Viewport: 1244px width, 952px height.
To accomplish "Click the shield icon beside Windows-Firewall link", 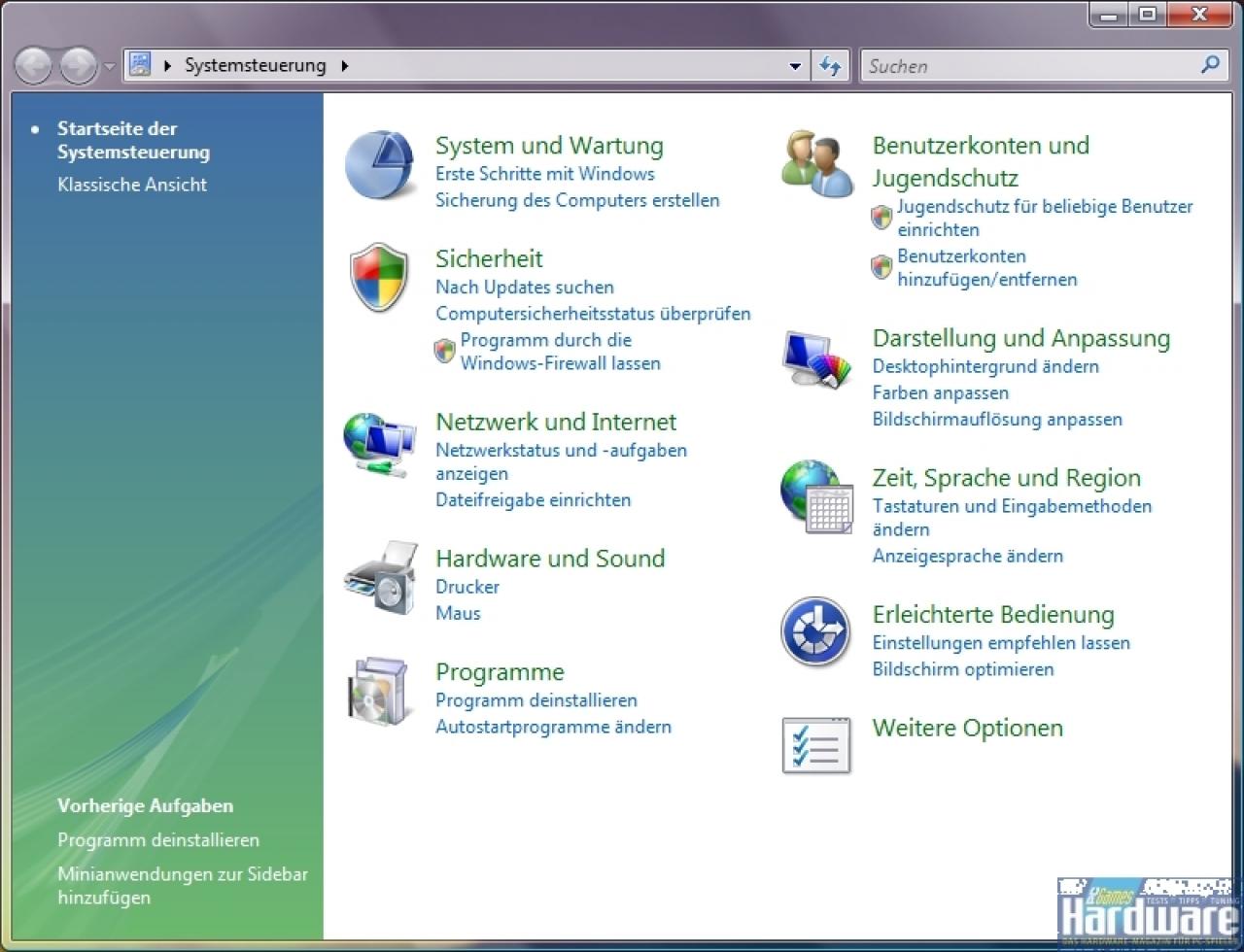I will [x=445, y=352].
